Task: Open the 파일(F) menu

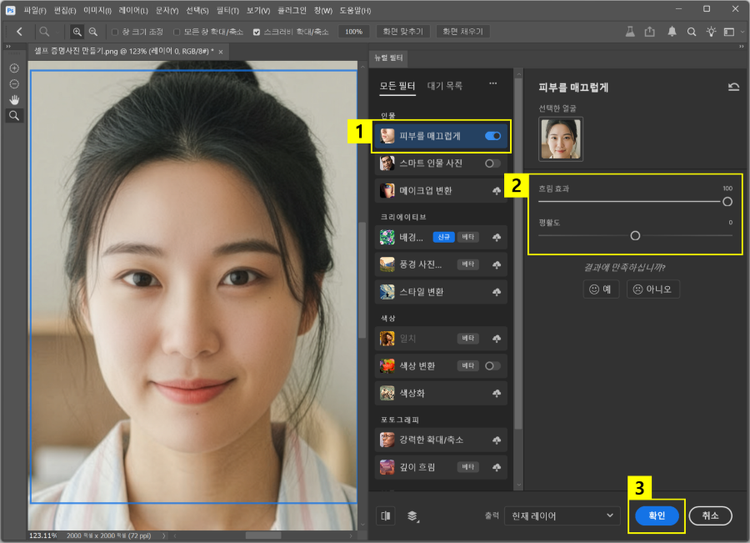Action: [x=34, y=10]
